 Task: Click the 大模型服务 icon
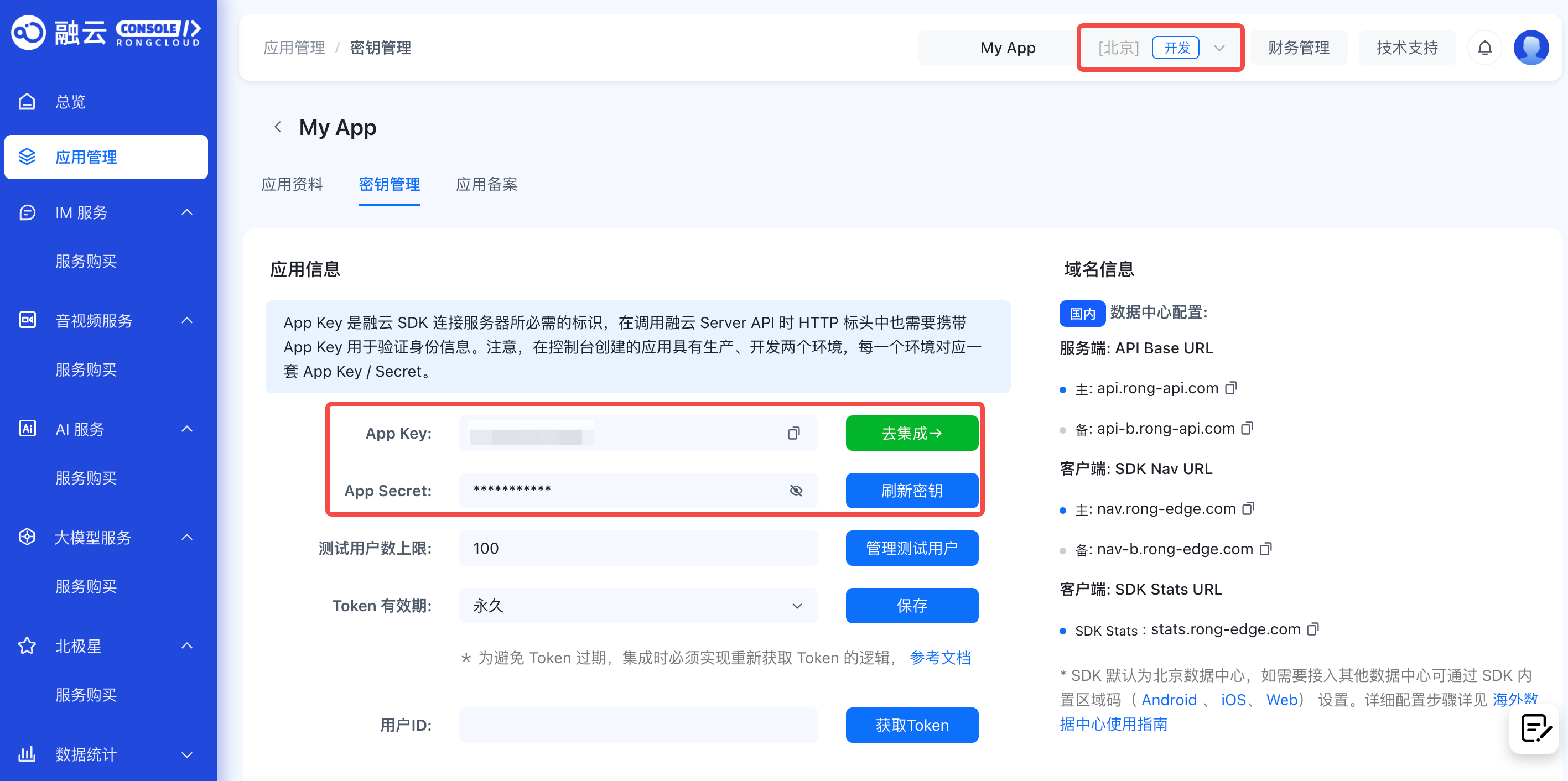pos(27,537)
